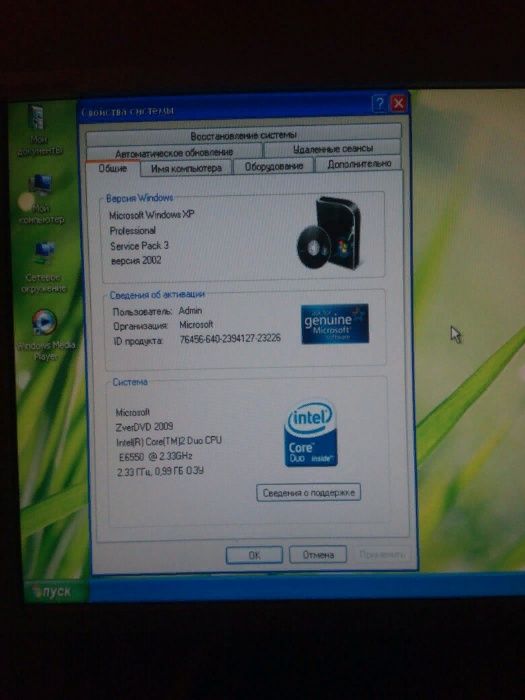
Task: Click Сведения о поддержке button
Action: 308,492
